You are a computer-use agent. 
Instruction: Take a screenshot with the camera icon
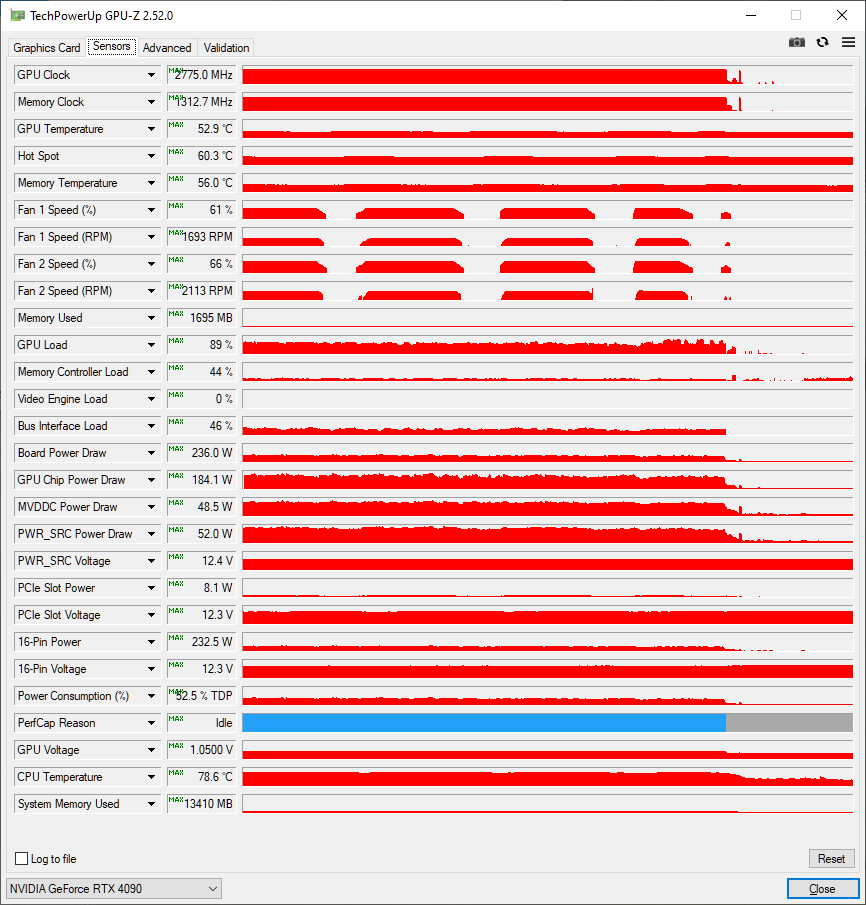coord(797,42)
